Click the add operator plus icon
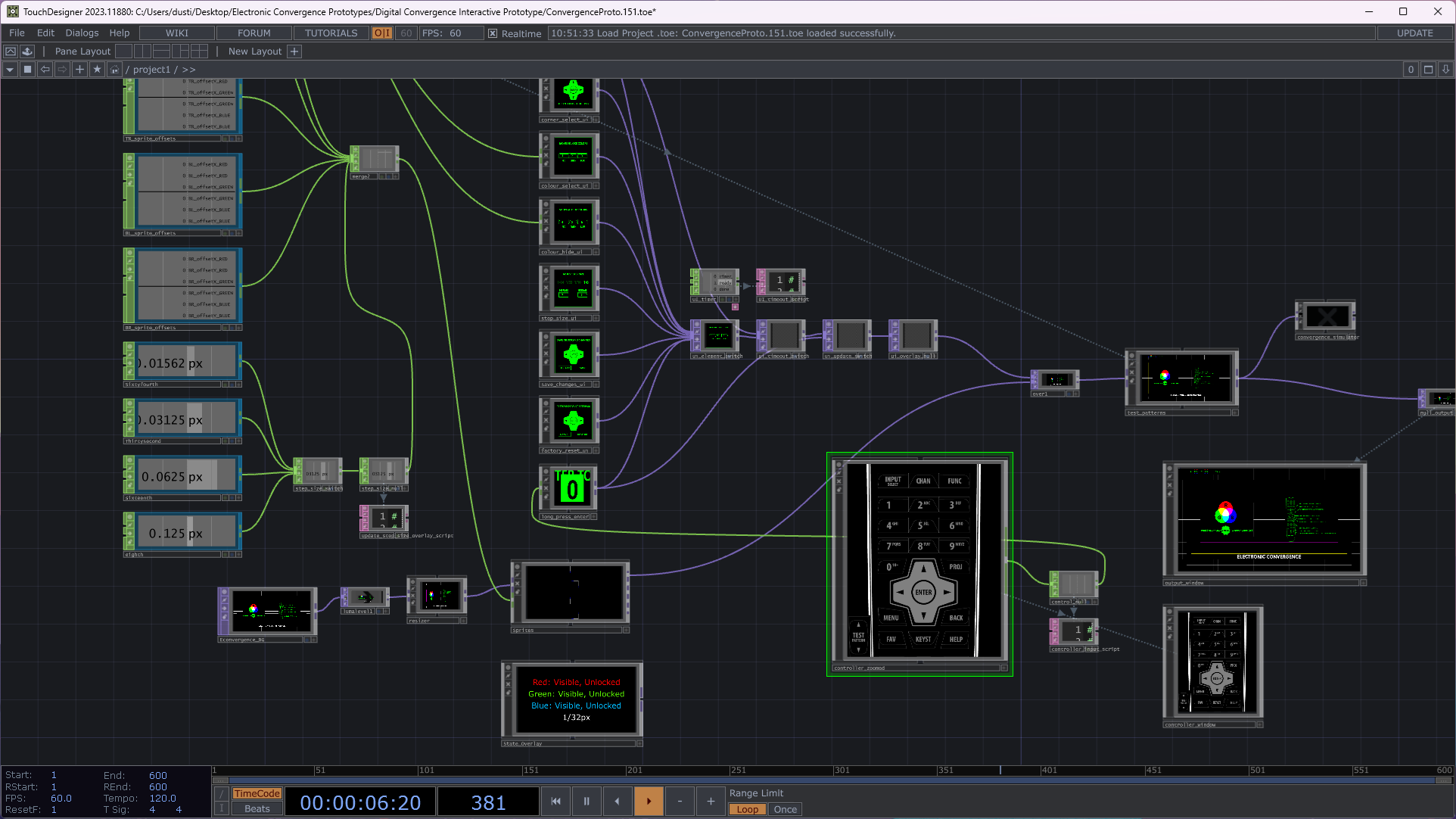This screenshot has width=1456, height=819. coord(79,70)
